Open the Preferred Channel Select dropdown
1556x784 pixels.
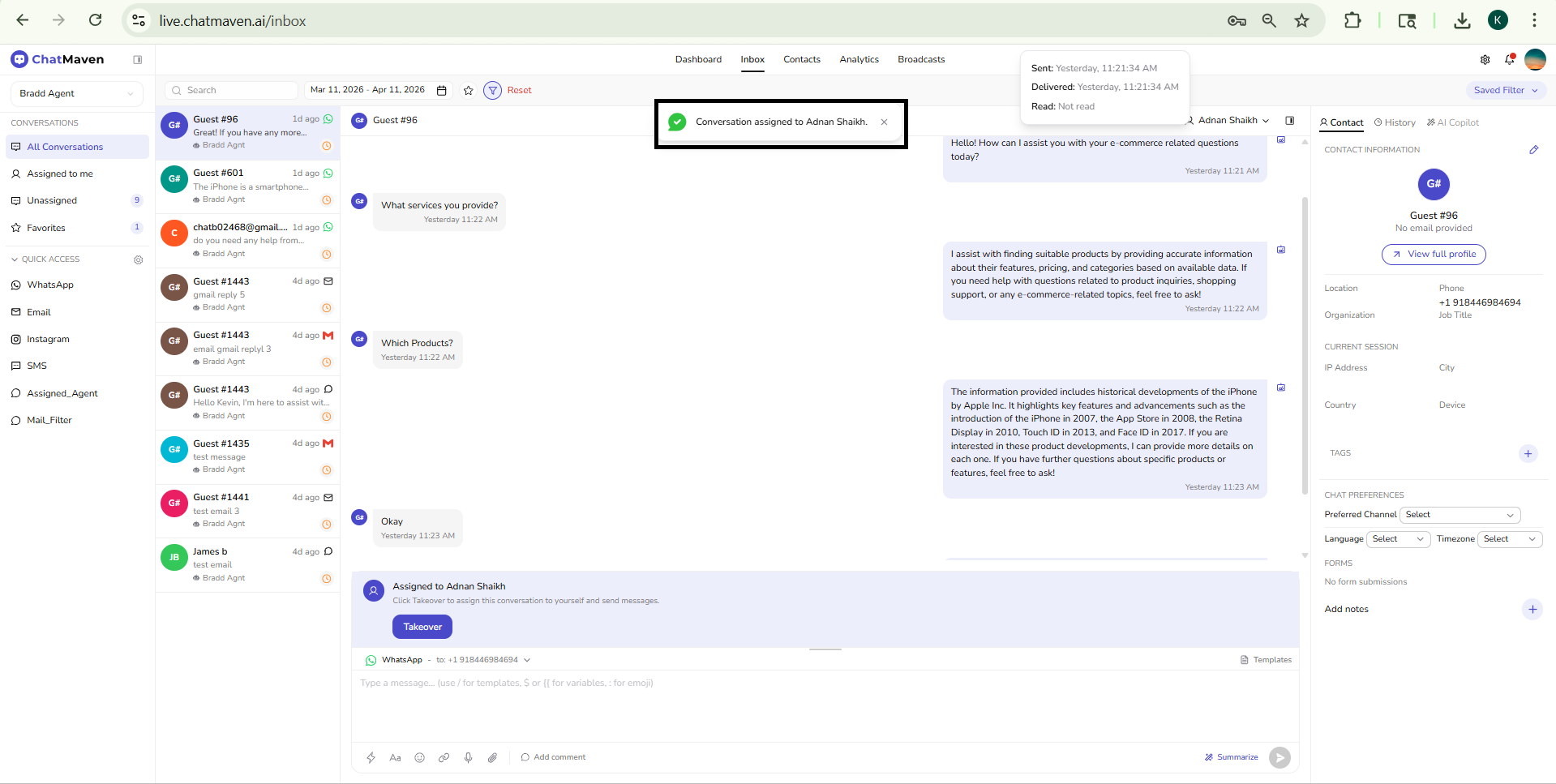tap(1460, 514)
